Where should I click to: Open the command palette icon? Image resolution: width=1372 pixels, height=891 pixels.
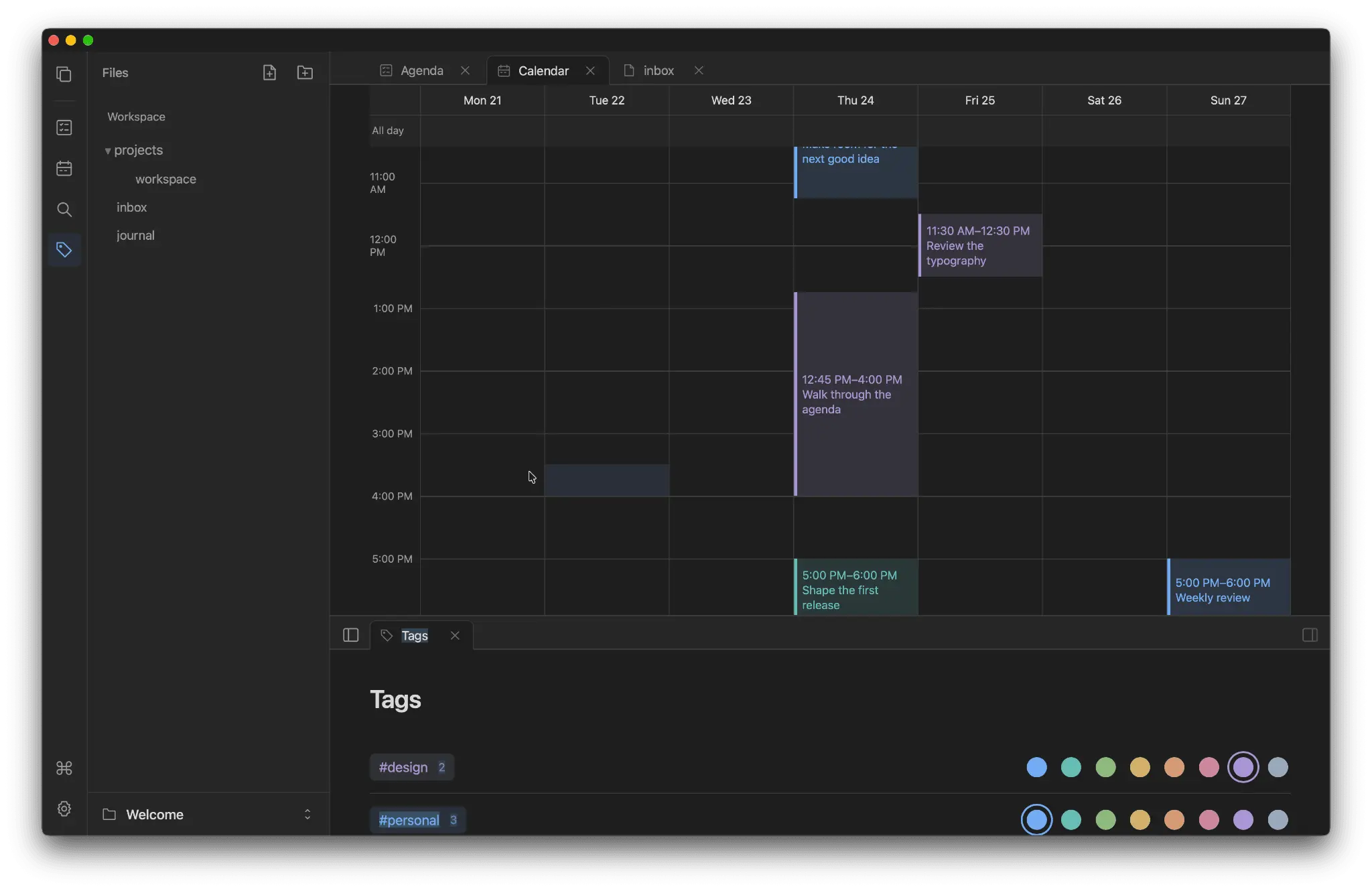coord(64,768)
